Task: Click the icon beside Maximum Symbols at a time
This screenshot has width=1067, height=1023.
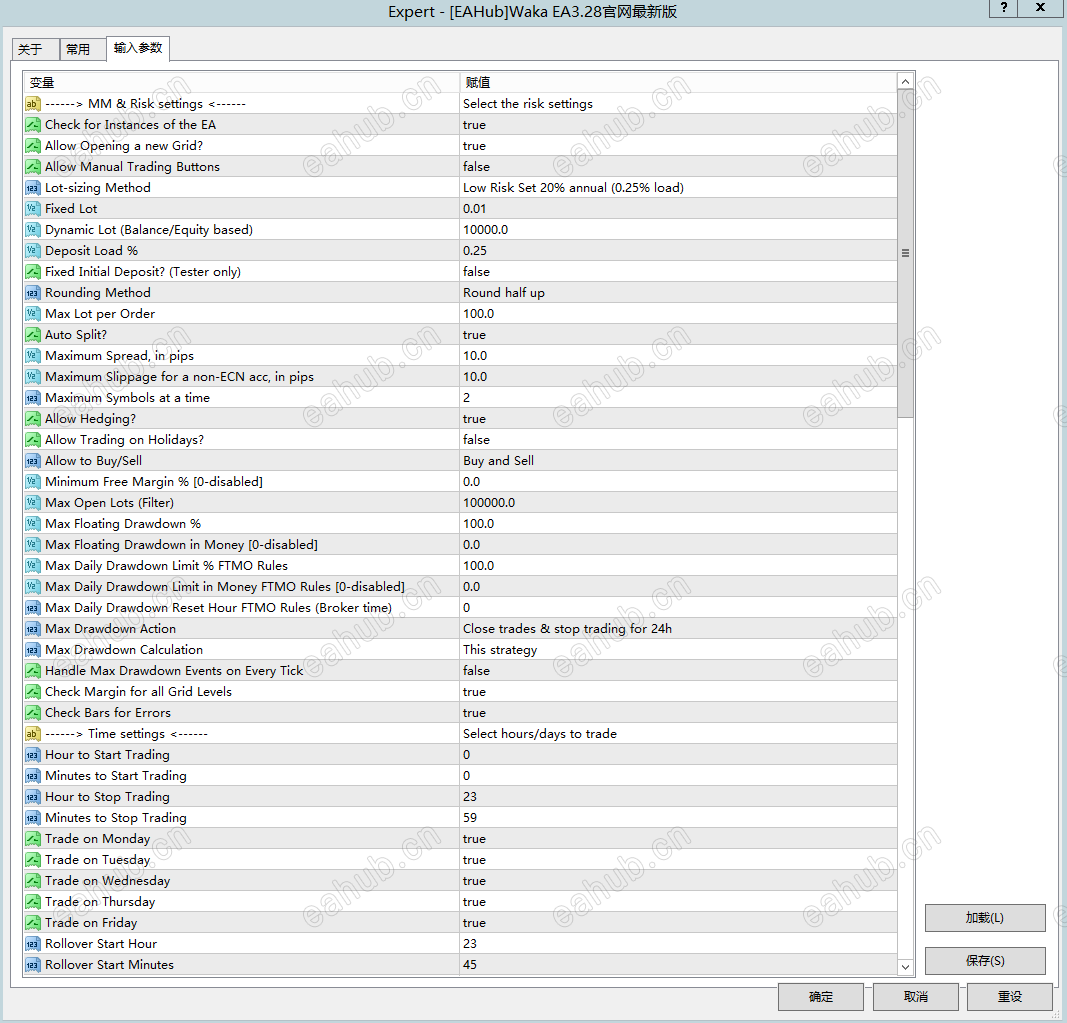Action: pyautogui.click(x=33, y=398)
